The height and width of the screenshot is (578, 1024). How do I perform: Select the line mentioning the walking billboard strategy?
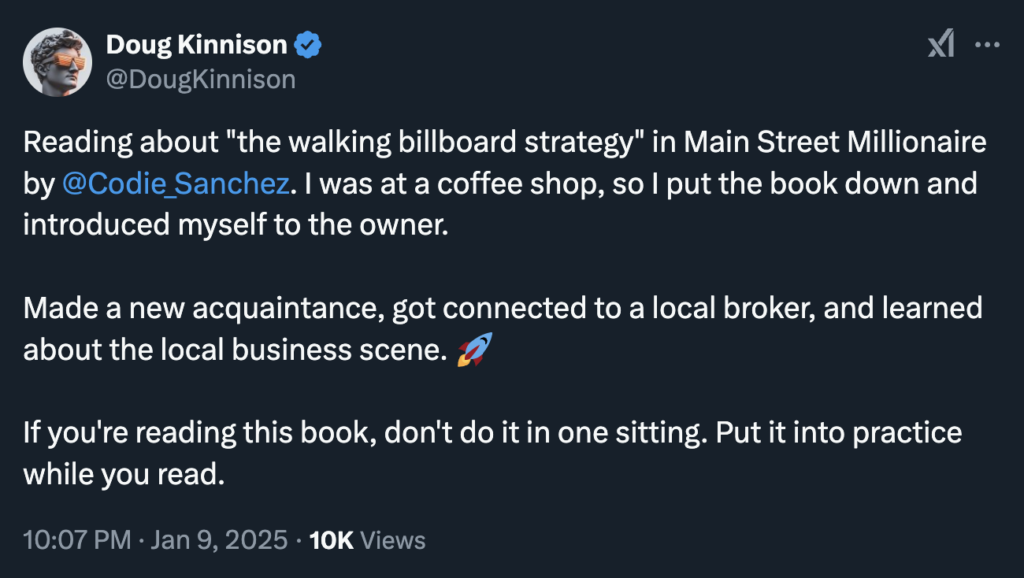400,141
